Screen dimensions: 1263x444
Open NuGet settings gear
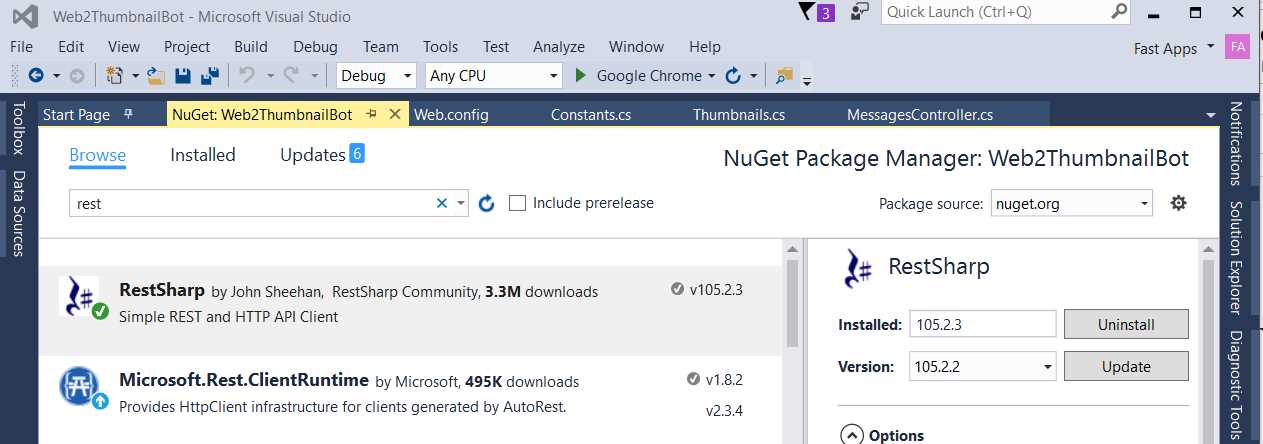[x=1179, y=203]
